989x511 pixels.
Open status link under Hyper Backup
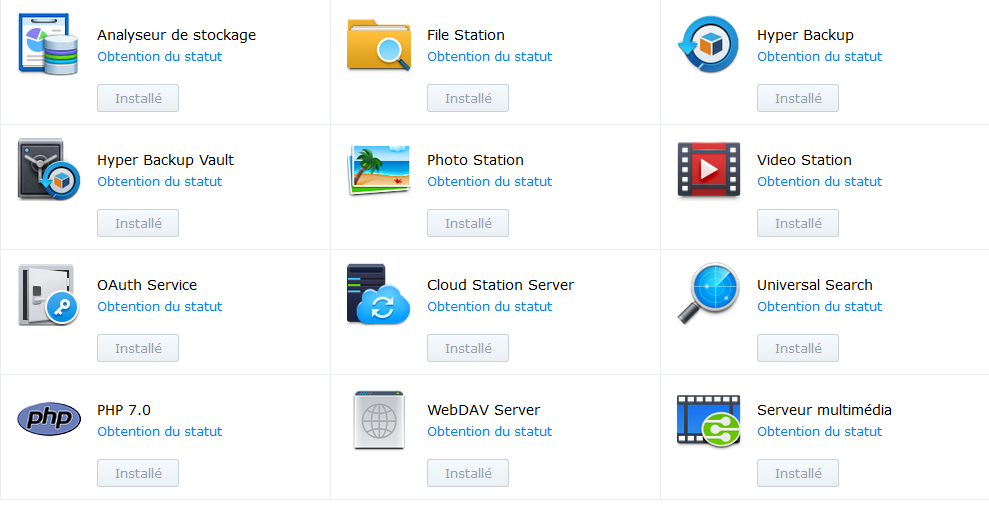[x=819, y=57]
